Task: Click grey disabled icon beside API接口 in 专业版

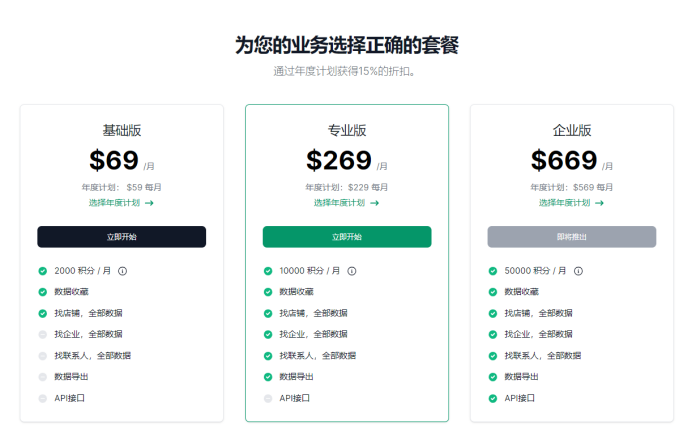Action: (x=268, y=399)
